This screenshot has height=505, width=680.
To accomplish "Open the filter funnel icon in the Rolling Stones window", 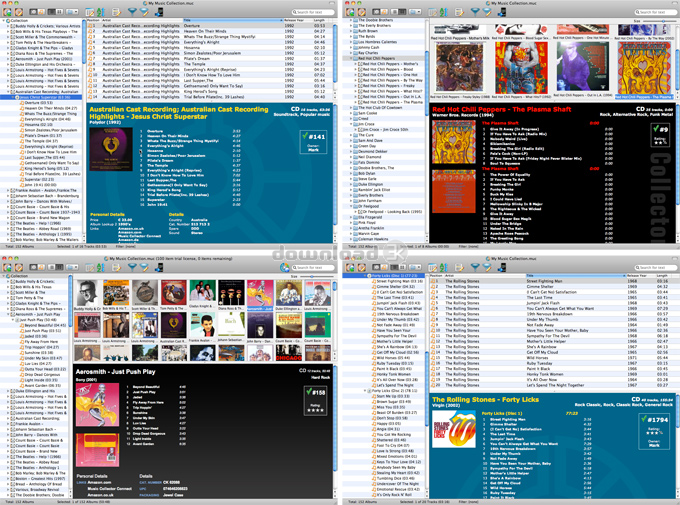I will (475, 267).
